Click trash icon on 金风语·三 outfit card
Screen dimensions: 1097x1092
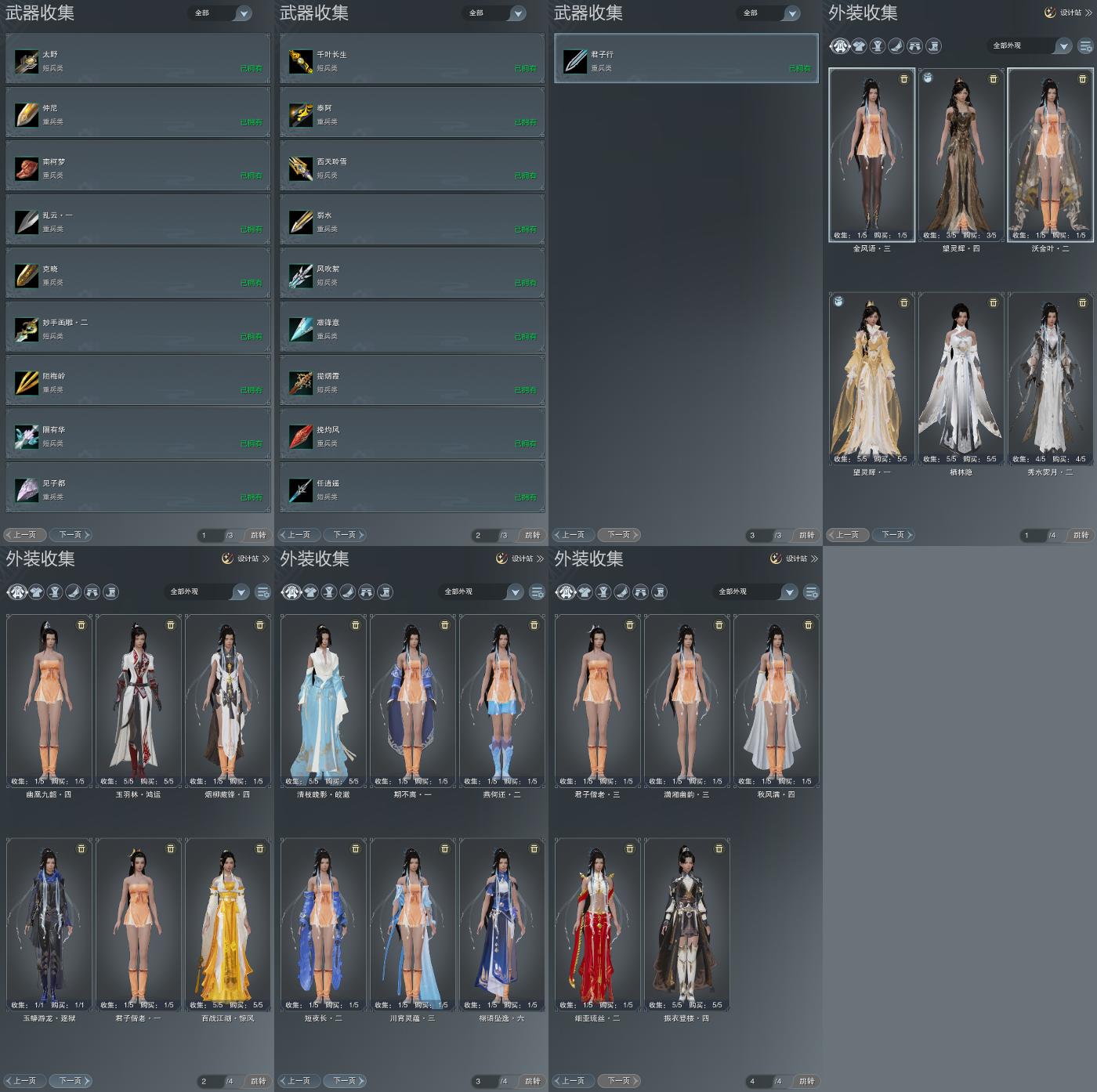[x=904, y=79]
